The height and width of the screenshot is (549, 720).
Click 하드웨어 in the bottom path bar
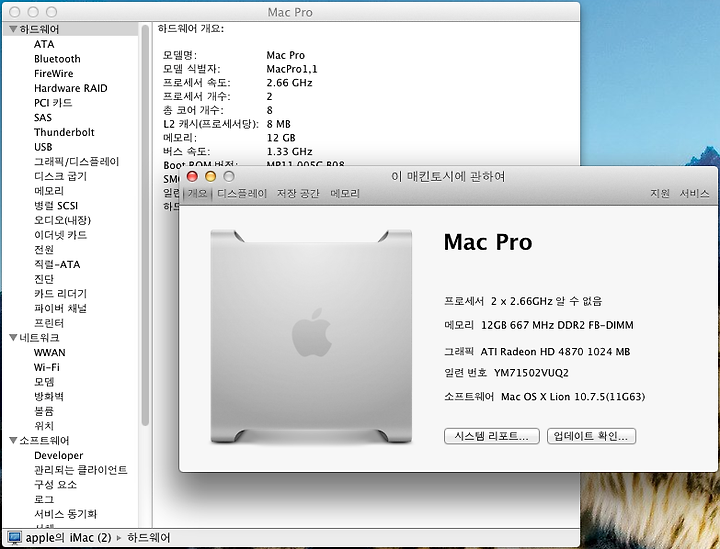point(148,538)
